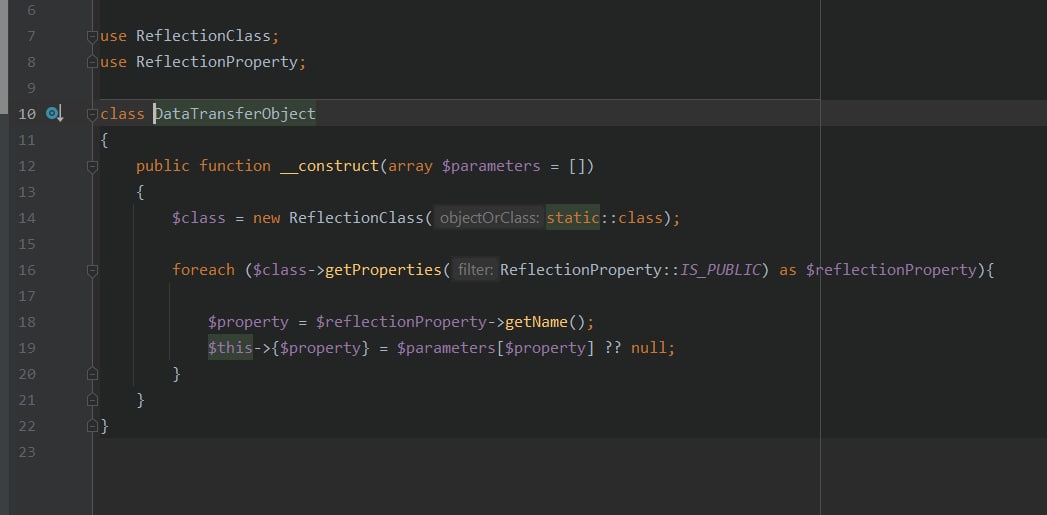Click the IS_PUBLIC constant on line 16
Screen dimensions: 1047x515
[720, 270]
